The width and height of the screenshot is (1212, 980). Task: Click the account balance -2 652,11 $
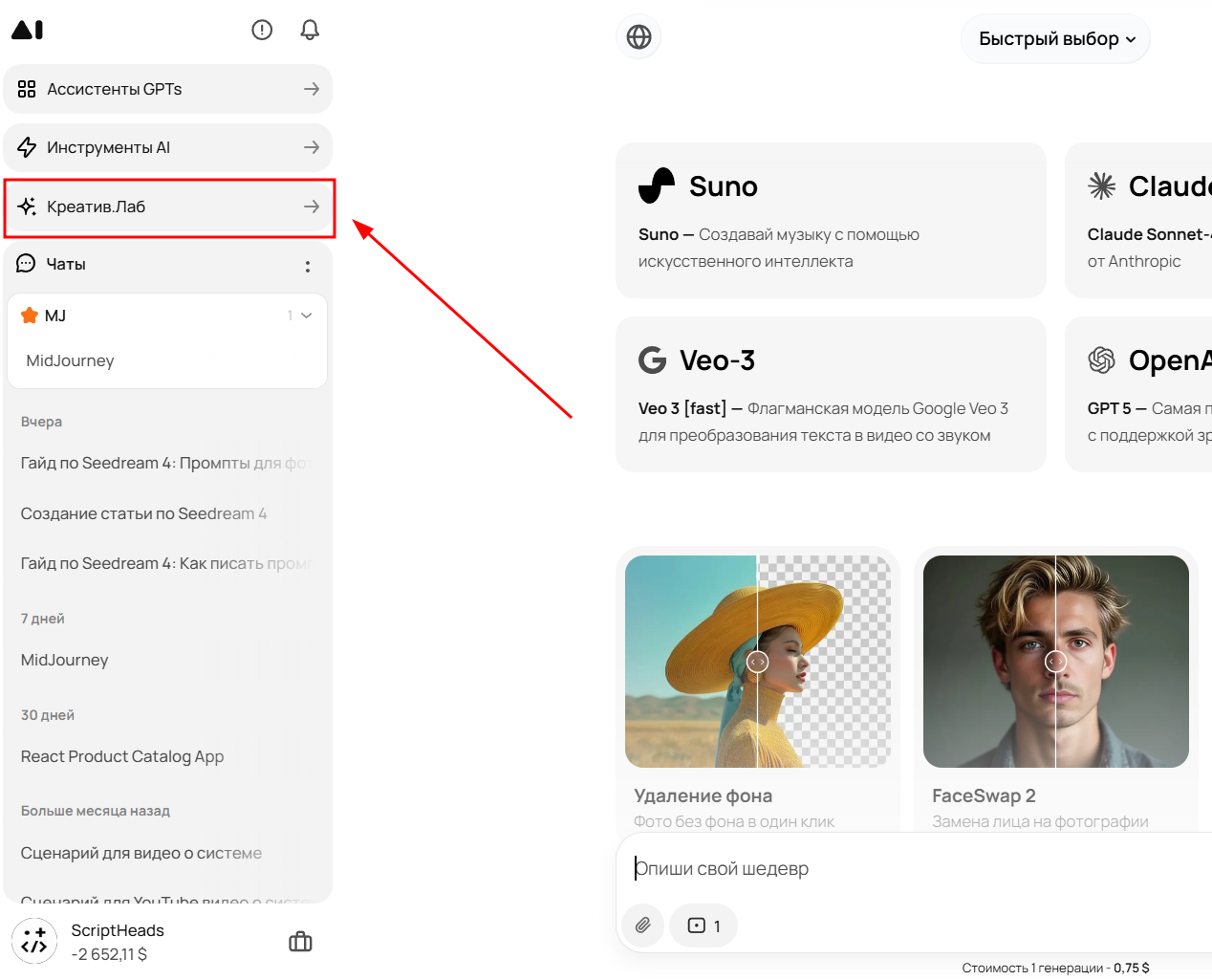point(109,954)
